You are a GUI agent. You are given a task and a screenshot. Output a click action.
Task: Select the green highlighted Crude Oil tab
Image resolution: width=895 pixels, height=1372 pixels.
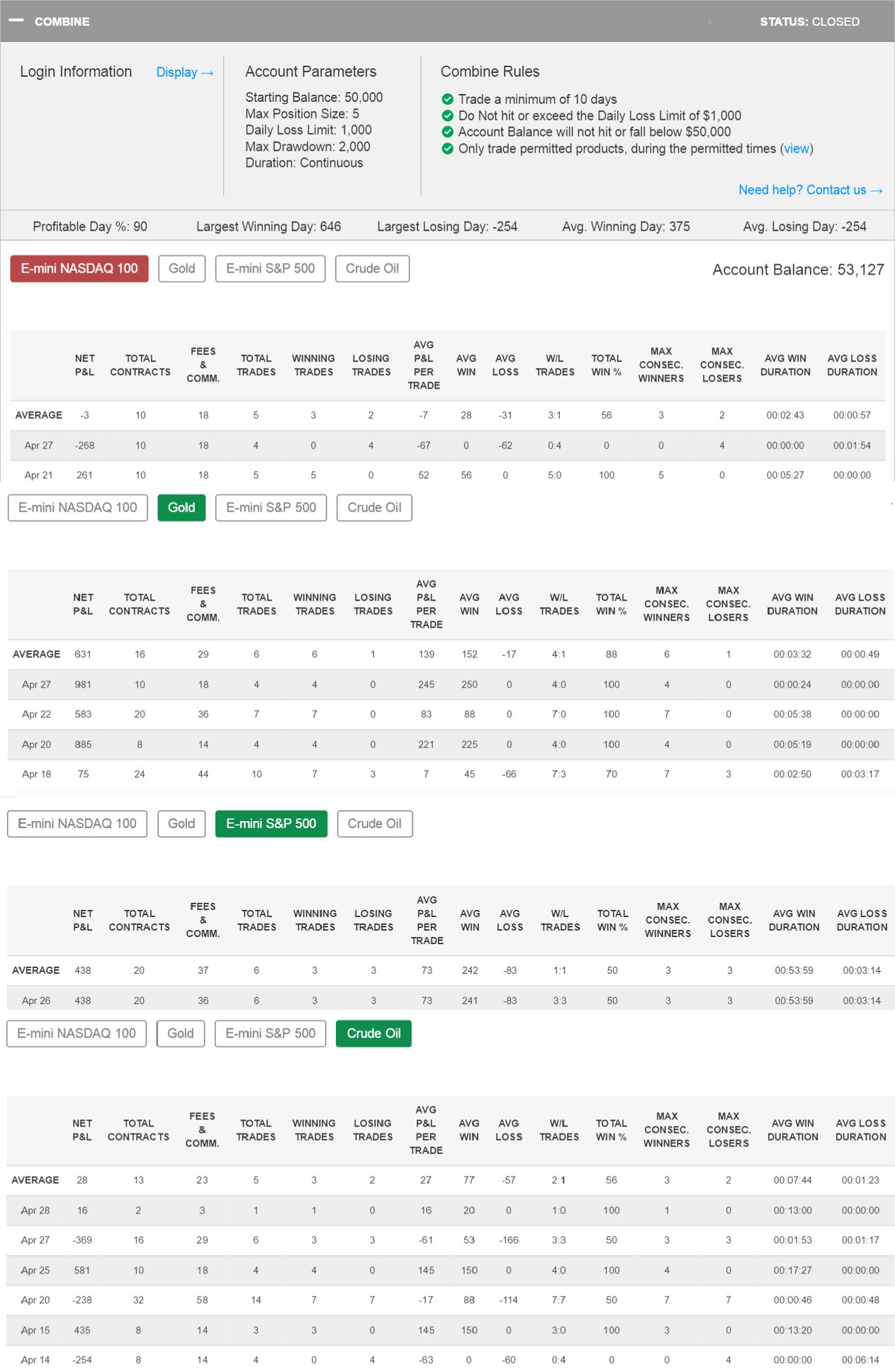click(373, 1033)
